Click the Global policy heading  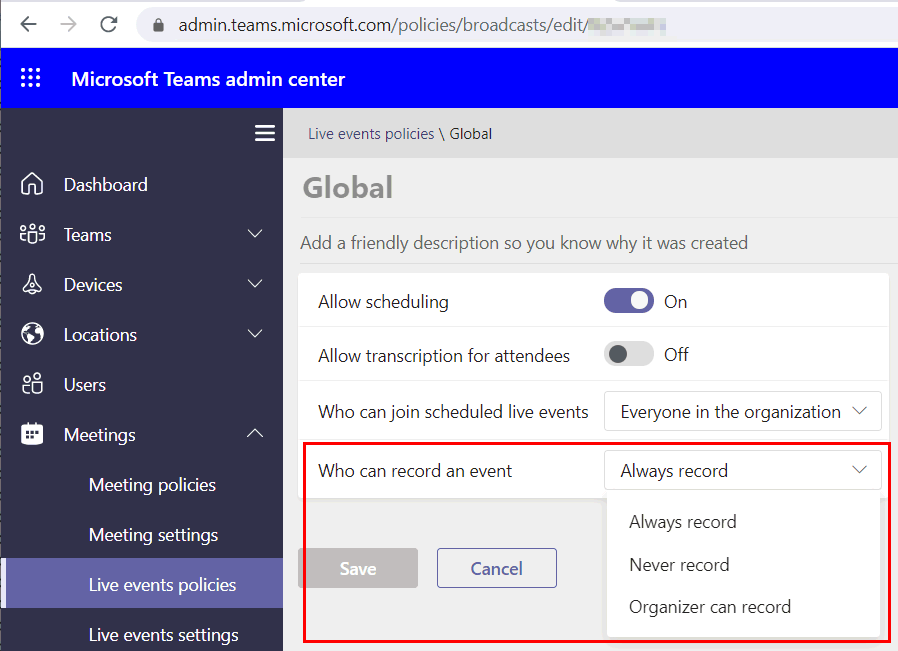(348, 187)
